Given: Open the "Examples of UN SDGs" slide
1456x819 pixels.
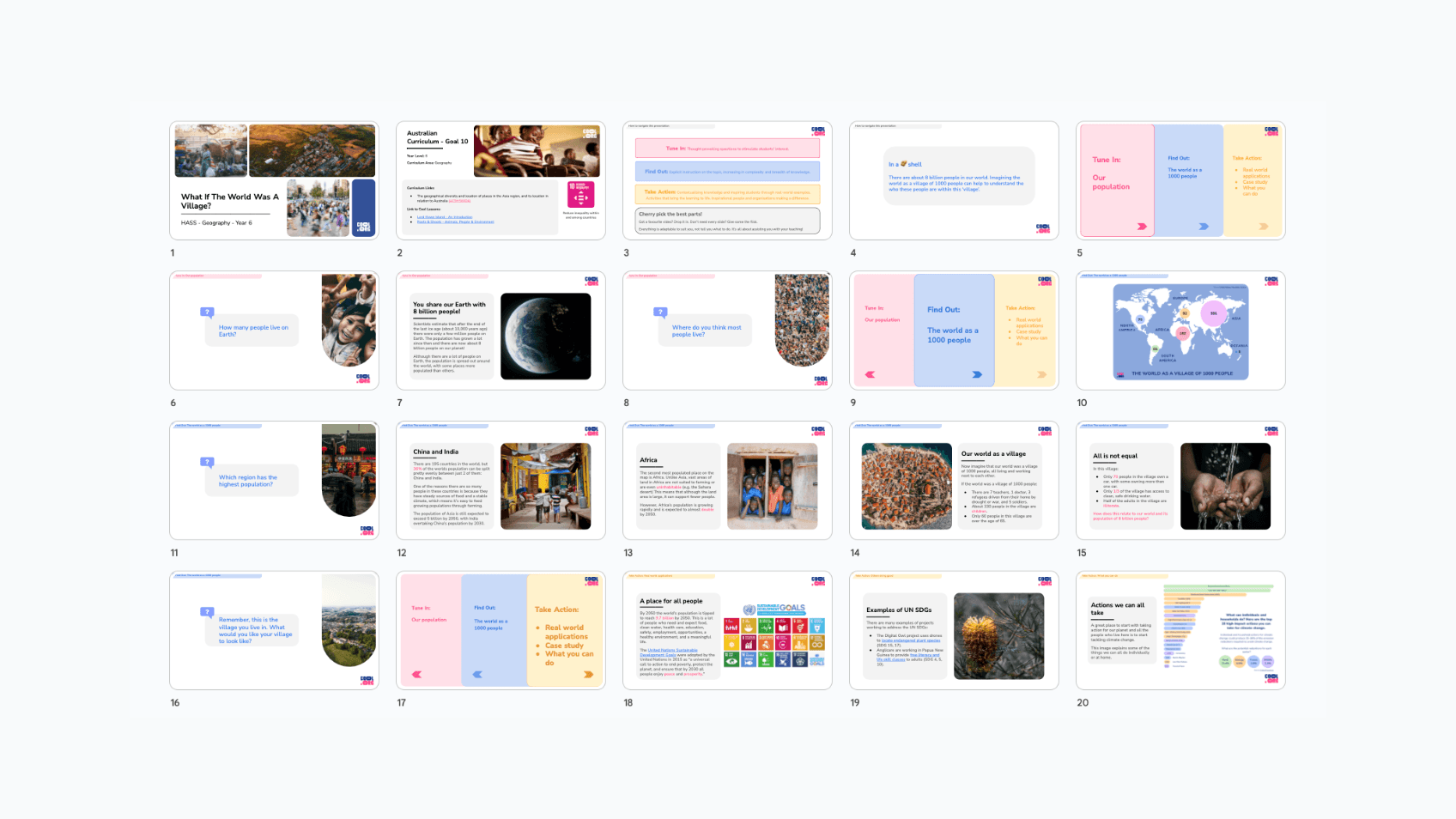Looking at the screenshot, I should point(954,630).
